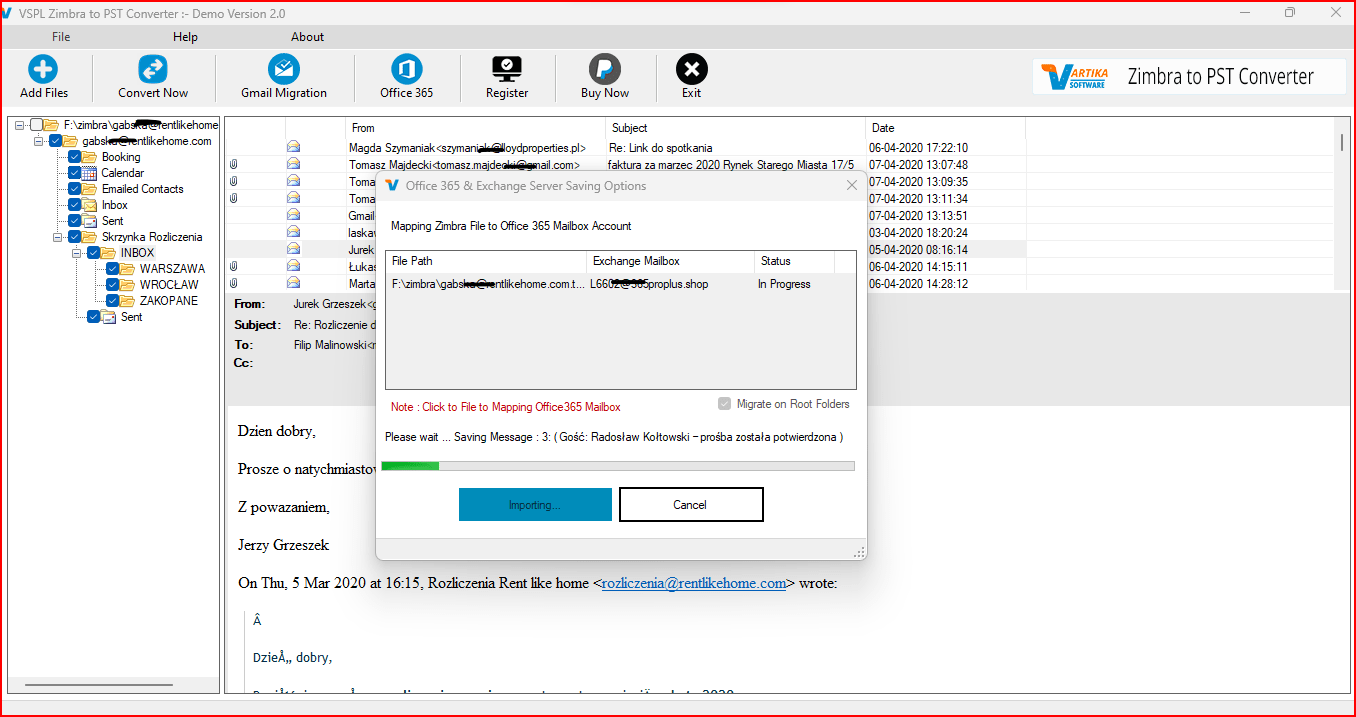The height and width of the screenshot is (717, 1356).
Task: Click the Booking folder icon in tree
Action: pos(91,157)
